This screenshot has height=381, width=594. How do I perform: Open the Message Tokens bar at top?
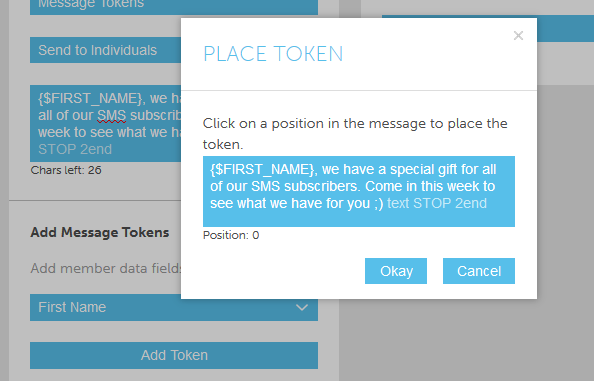pos(174,7)
